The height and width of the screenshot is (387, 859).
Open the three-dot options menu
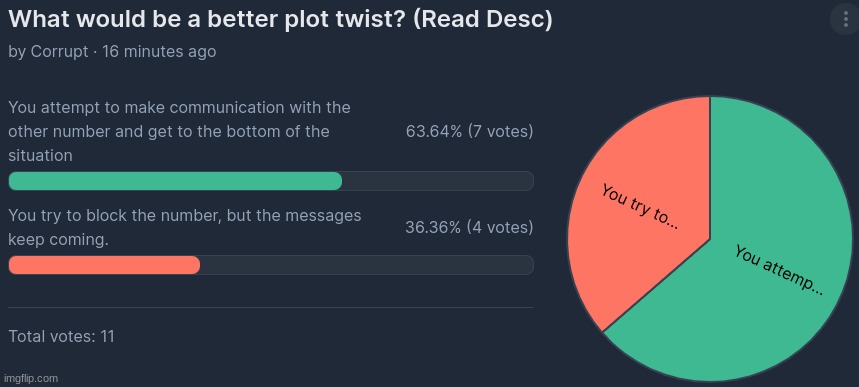pos(844,20)
